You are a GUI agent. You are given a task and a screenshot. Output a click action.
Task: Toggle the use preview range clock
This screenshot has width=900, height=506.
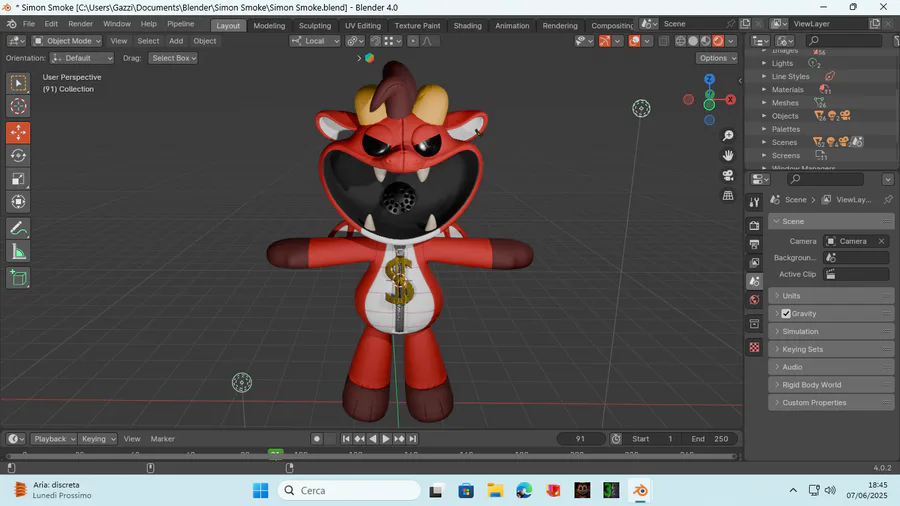click(x=616, y=439)
